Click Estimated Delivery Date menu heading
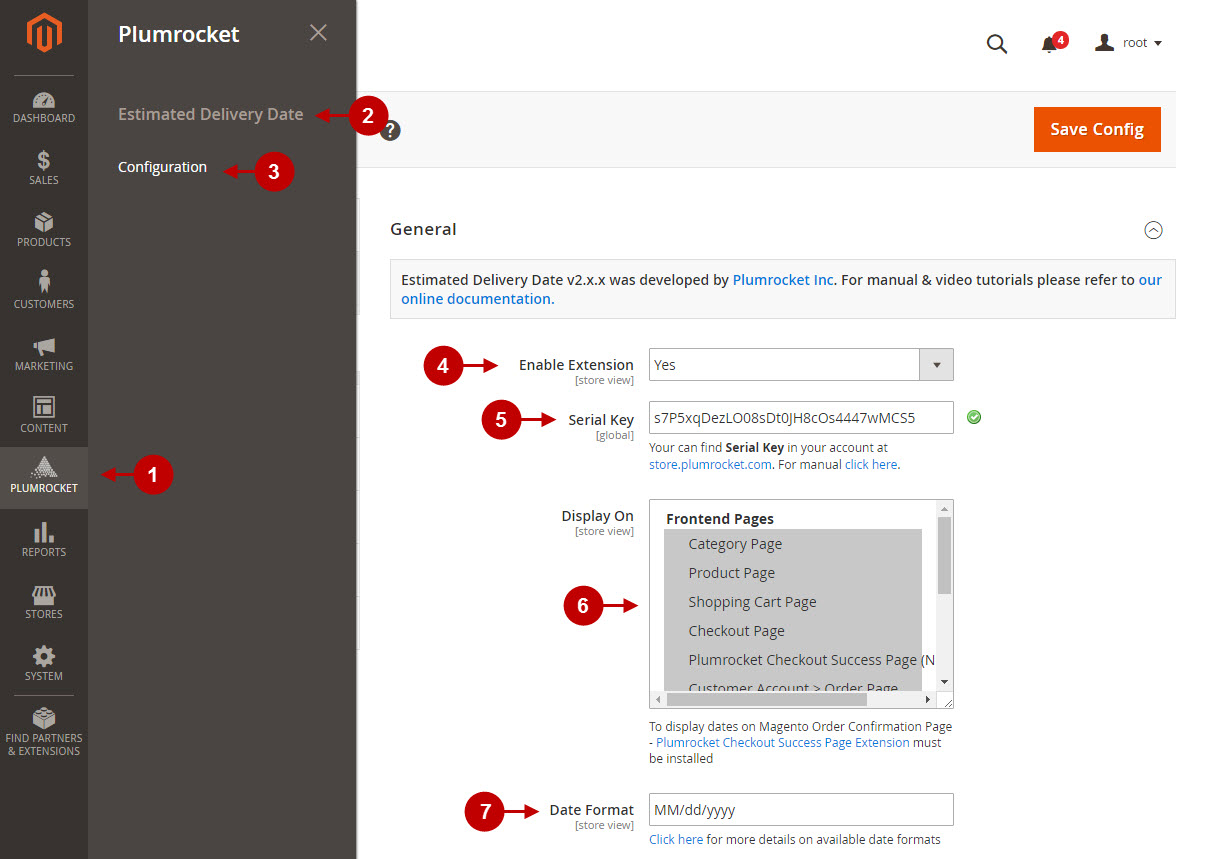The image size is (1206, 859). pos(210,114)
